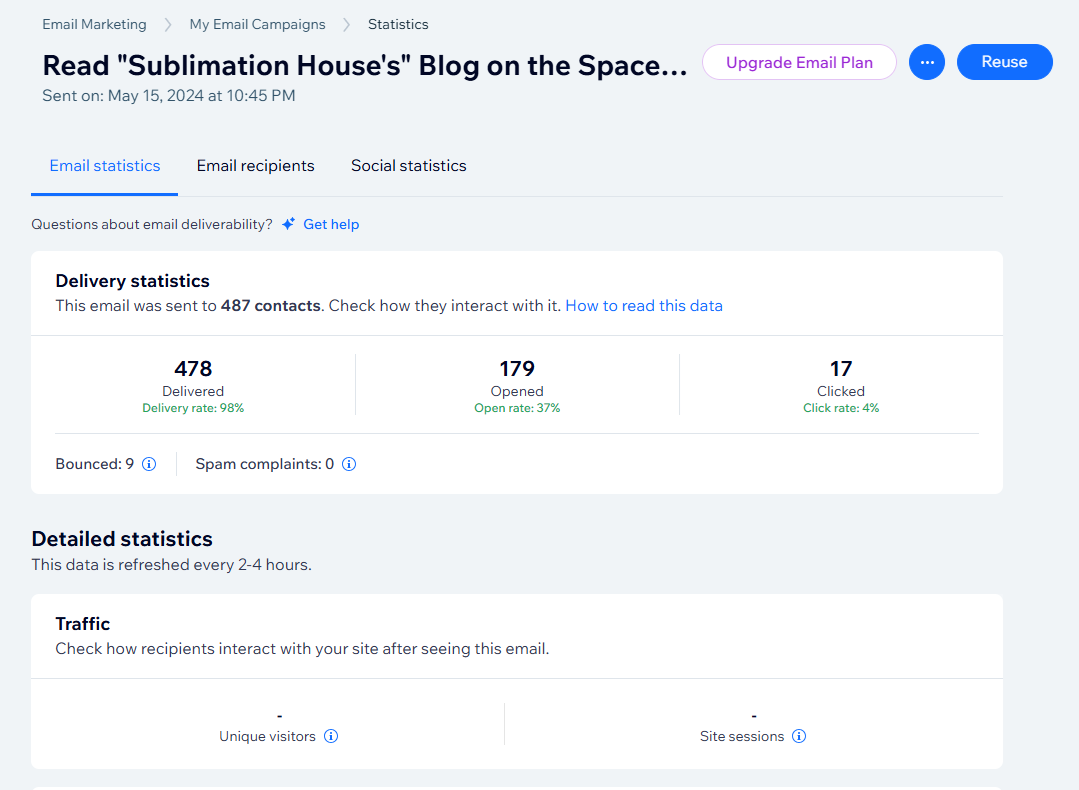Viewport: 1079px width, 790px height.
Task: Click the Unique visitors info icon
Action: tap(331, 736)
